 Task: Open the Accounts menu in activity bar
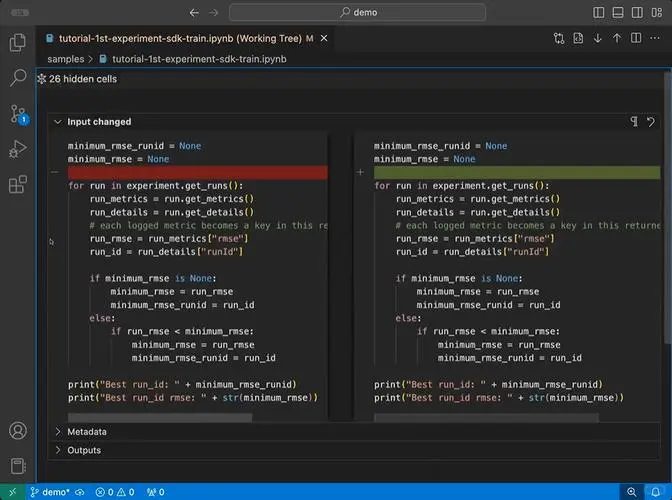click(x=18, y=431)
